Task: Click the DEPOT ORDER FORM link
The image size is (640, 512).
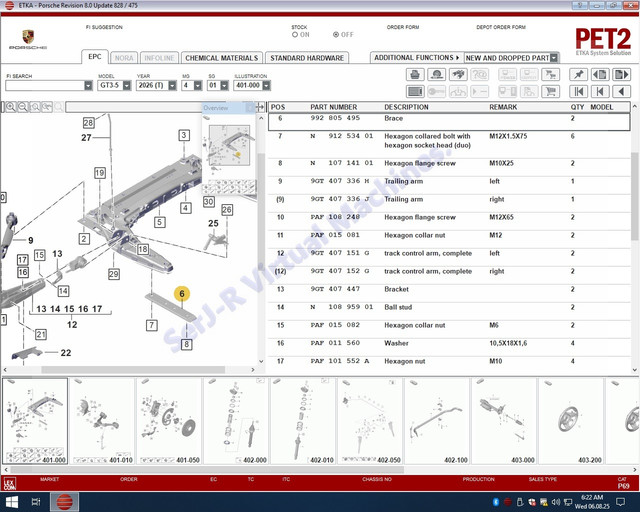Action: click(501, 27)
